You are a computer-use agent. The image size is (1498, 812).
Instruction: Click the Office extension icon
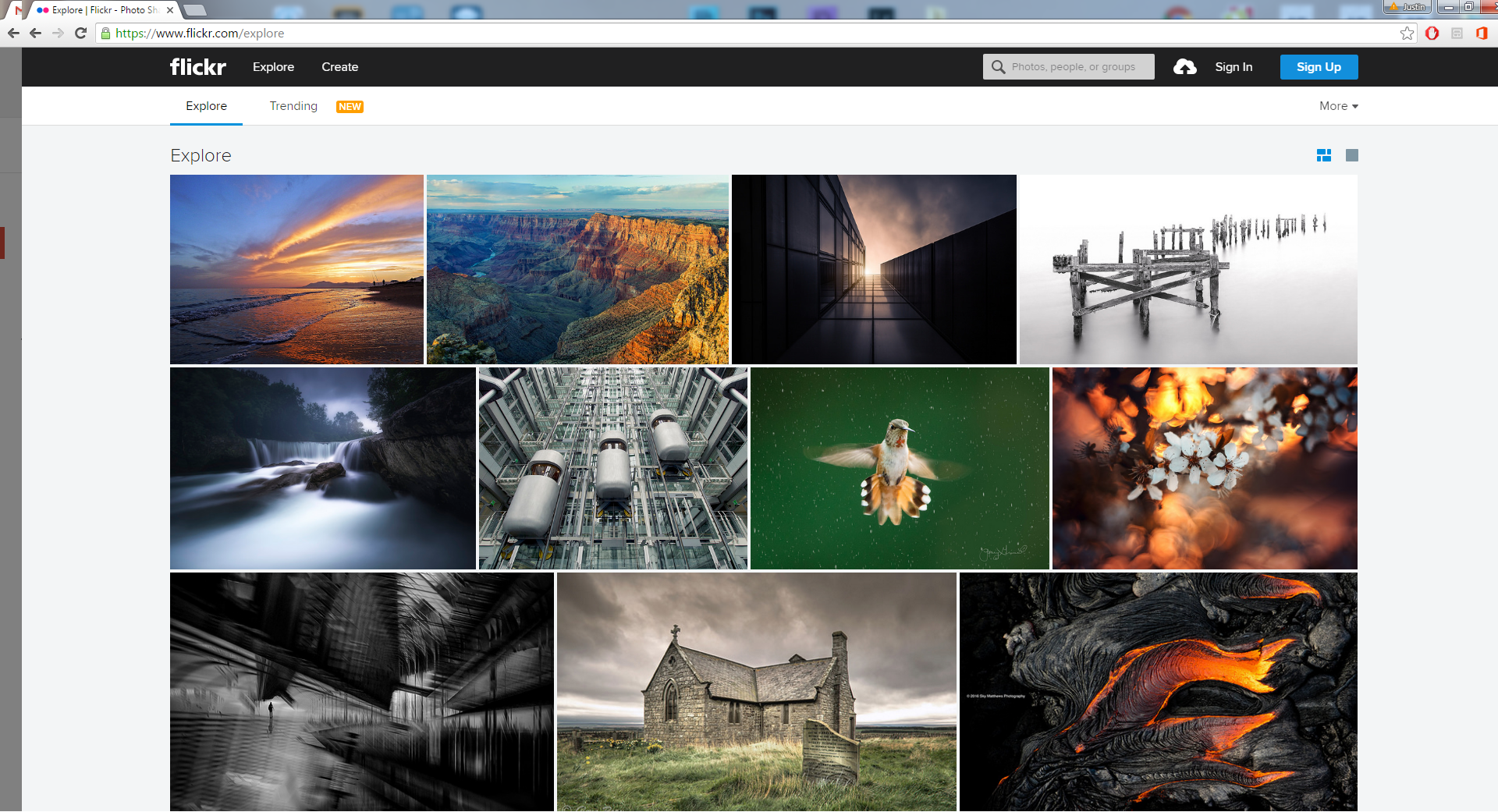tap(1482, 33)
